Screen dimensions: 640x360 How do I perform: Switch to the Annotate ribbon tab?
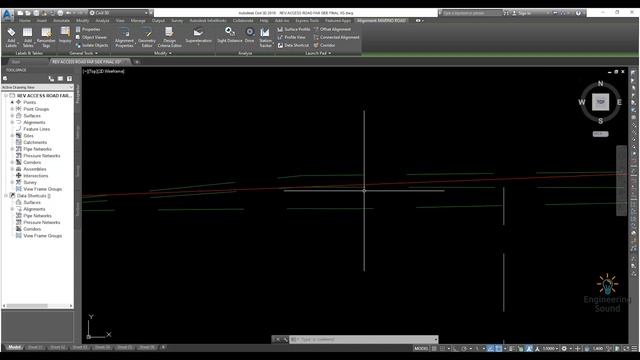(x=61, y=20)
